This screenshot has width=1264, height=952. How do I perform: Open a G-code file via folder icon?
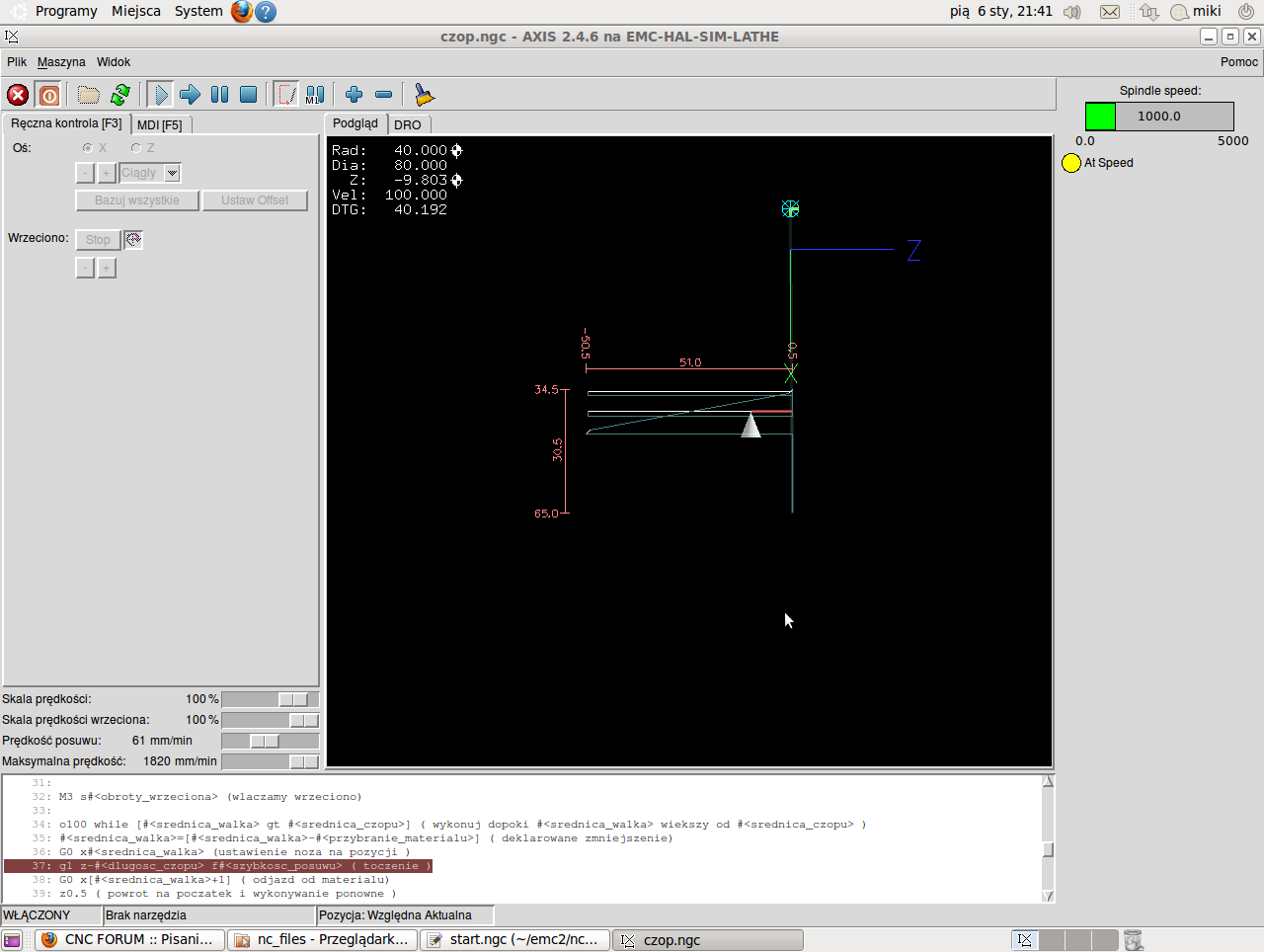tap(89, 95)
